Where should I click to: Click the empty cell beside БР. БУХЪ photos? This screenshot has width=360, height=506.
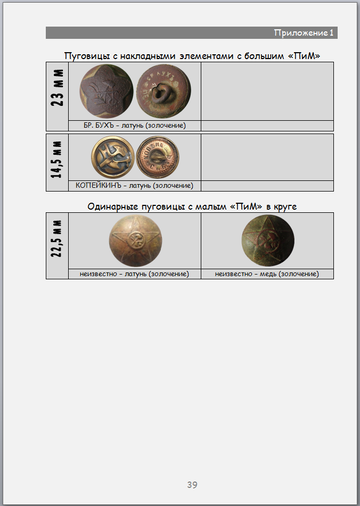tap(267, 92)
